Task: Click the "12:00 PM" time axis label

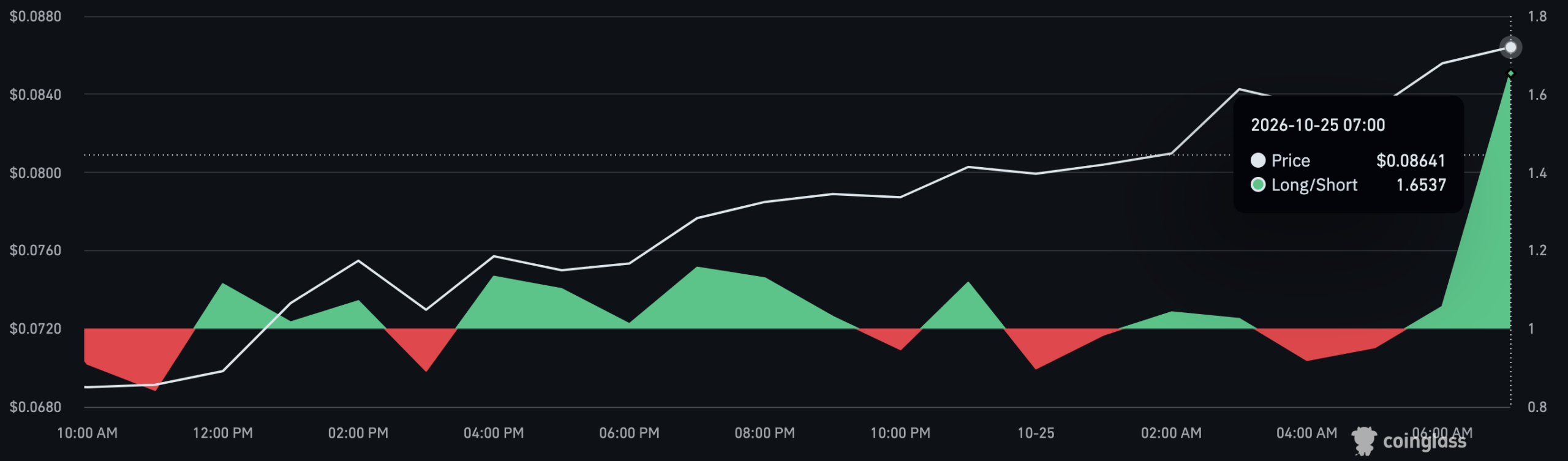Action: click(223, 433)
